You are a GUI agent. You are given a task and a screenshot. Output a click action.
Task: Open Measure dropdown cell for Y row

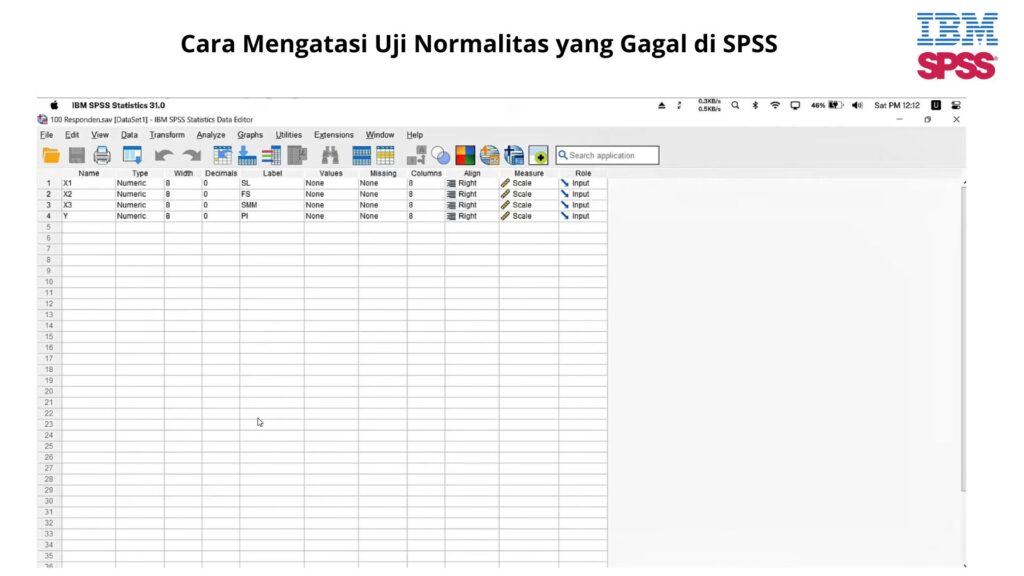529,216
